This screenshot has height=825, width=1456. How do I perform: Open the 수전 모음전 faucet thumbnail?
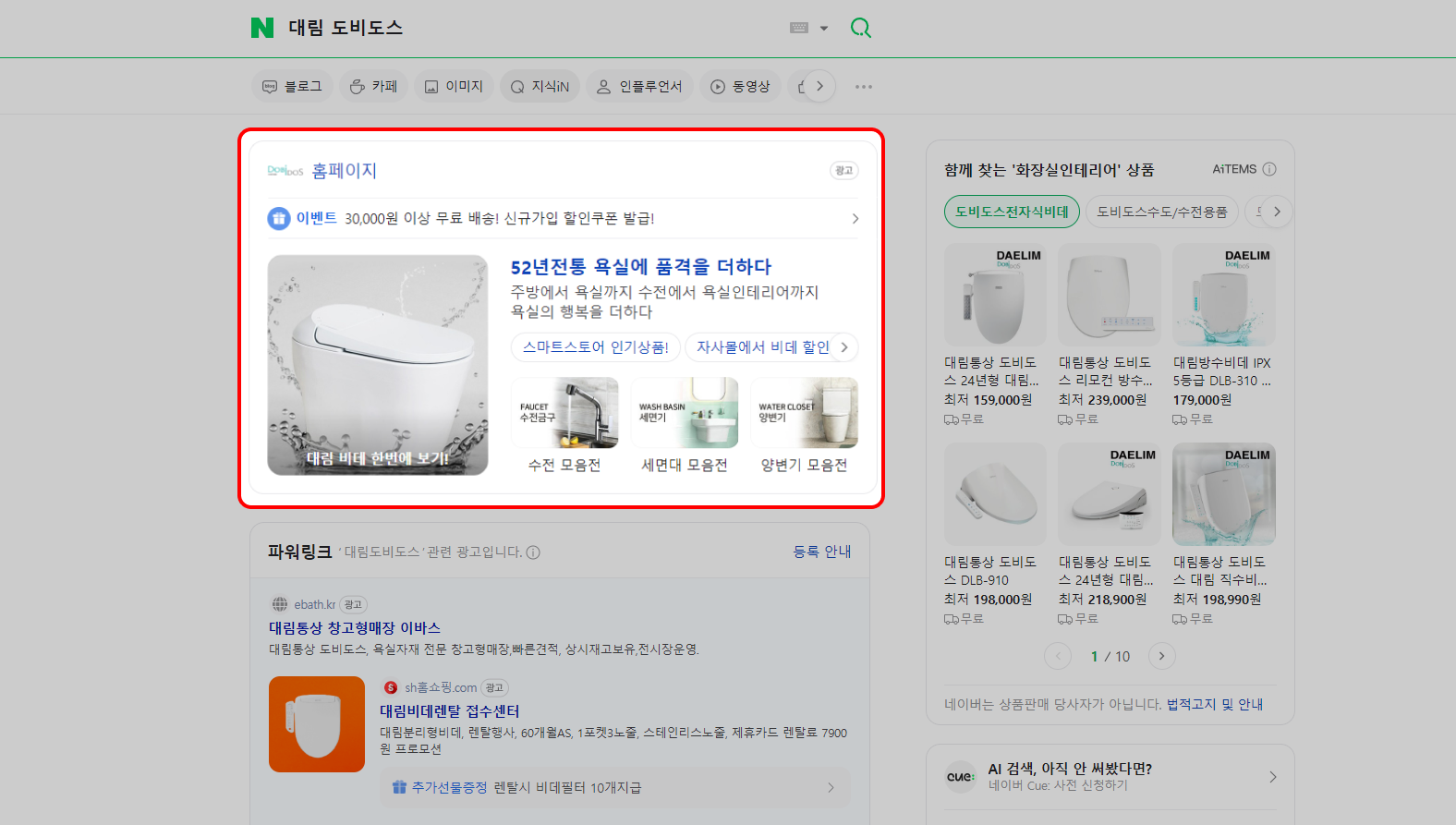[x=564, y=413]
